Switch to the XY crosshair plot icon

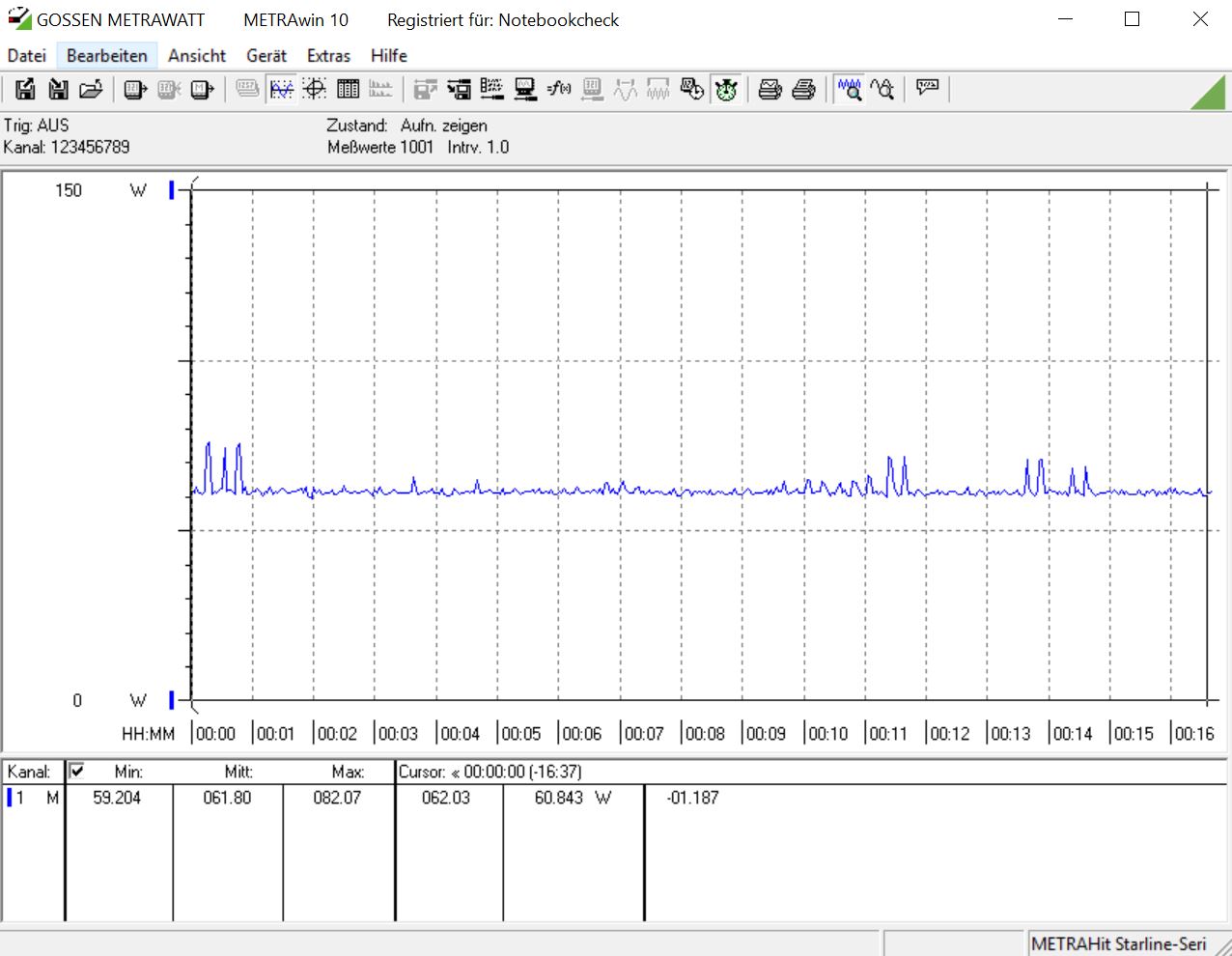(314, 90)
